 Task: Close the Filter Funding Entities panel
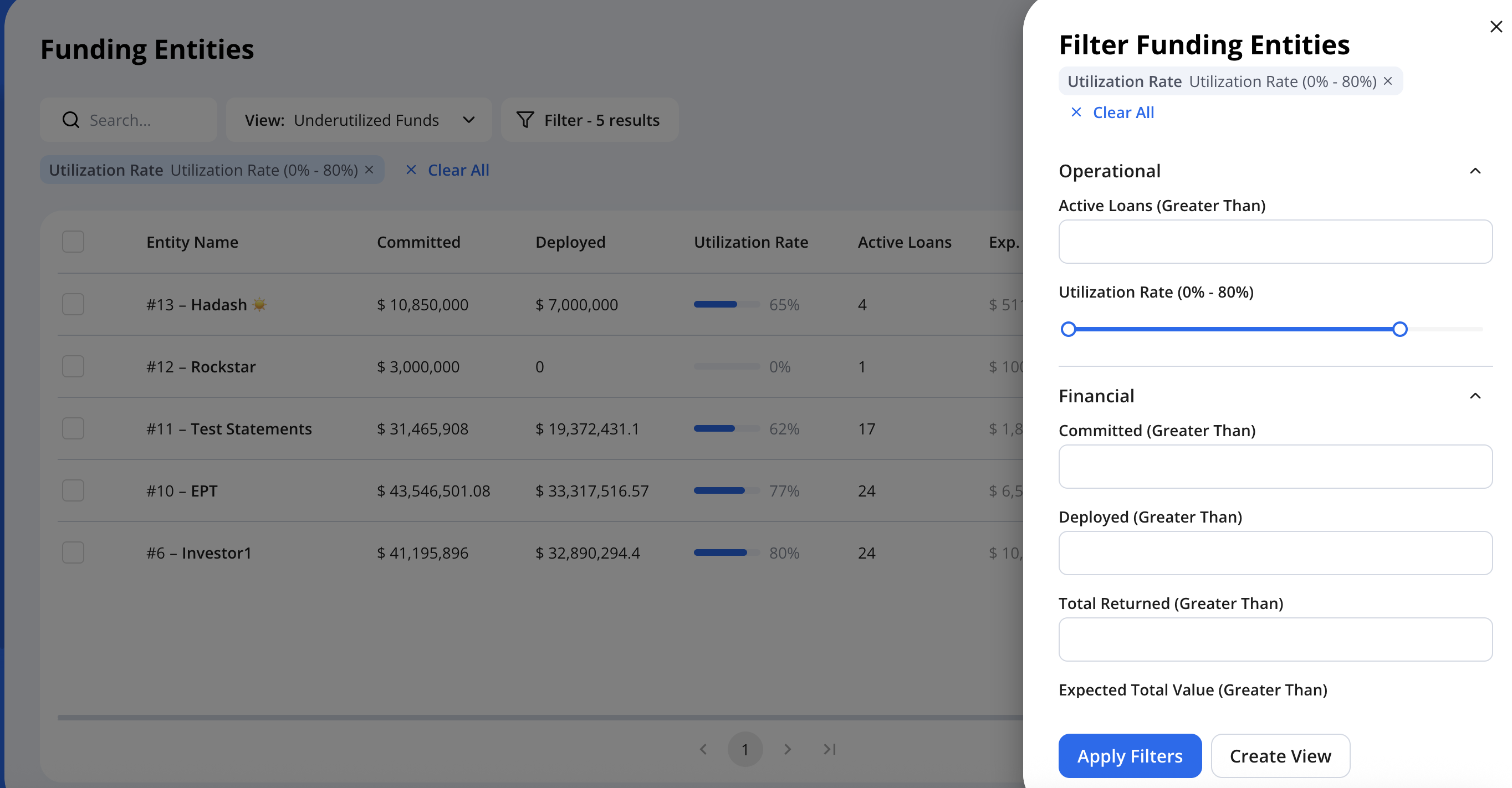(1495, 27)
